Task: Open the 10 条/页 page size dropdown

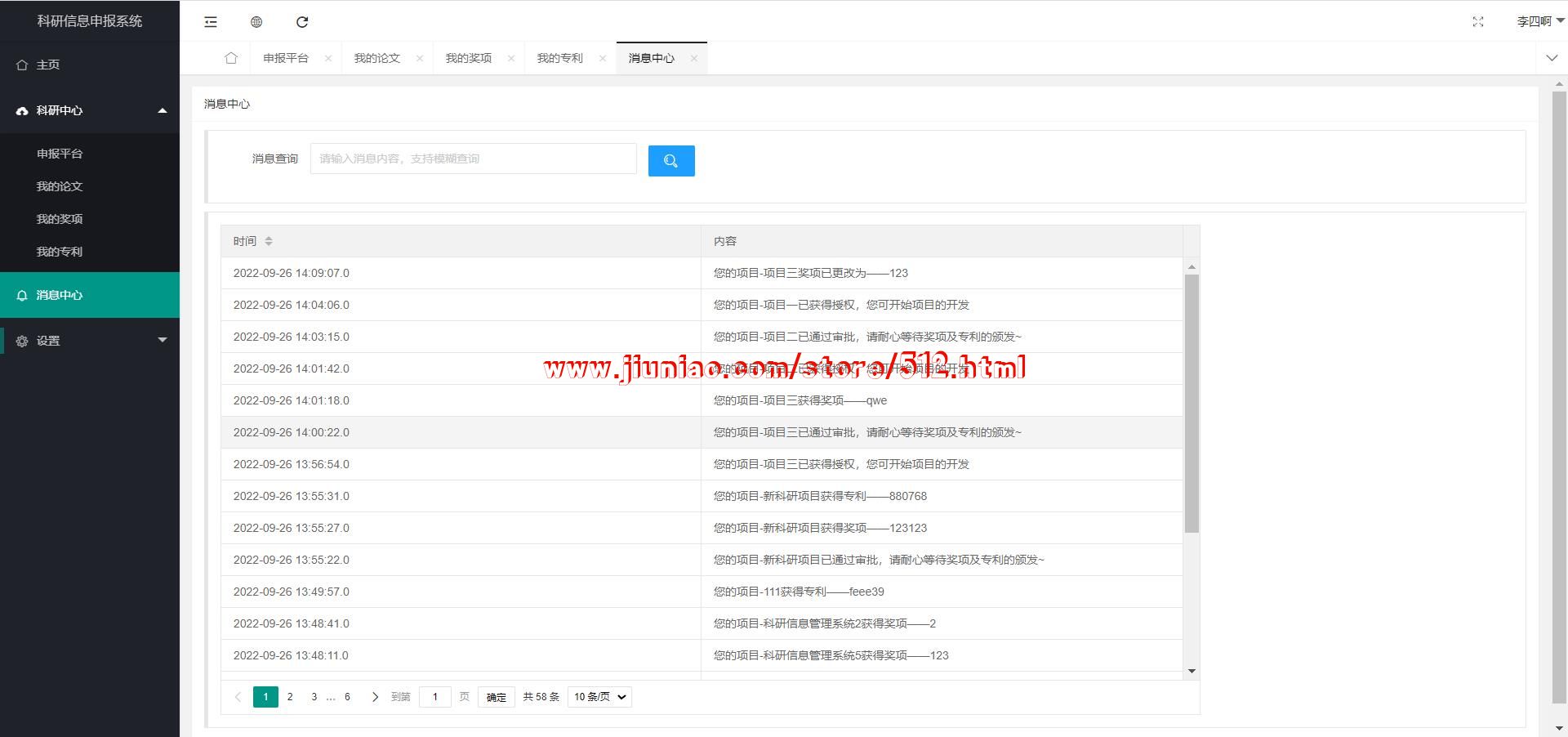Action: (x=599, y=697)
